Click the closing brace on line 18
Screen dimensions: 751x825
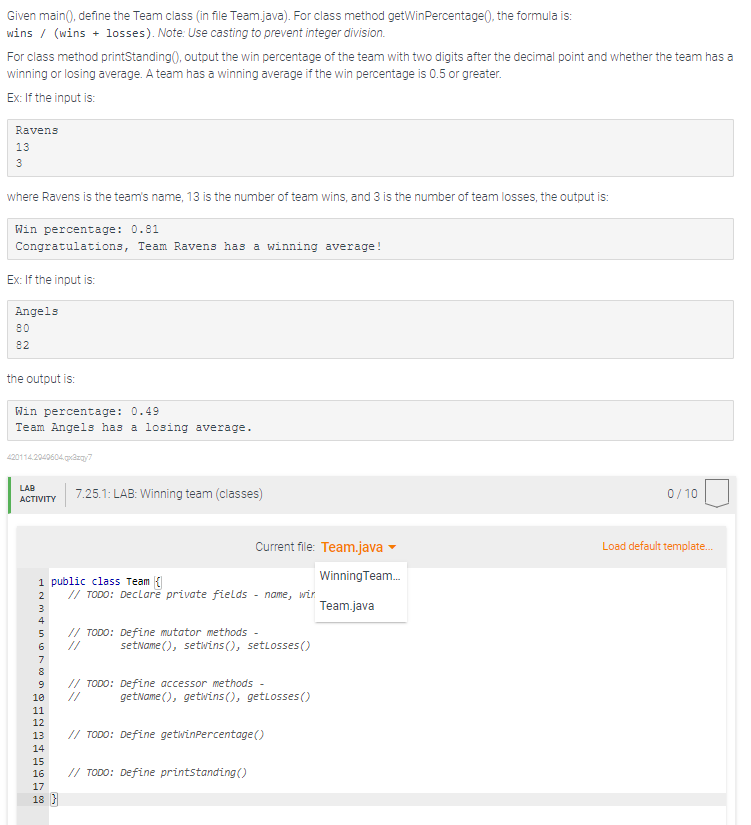point(55,798)
